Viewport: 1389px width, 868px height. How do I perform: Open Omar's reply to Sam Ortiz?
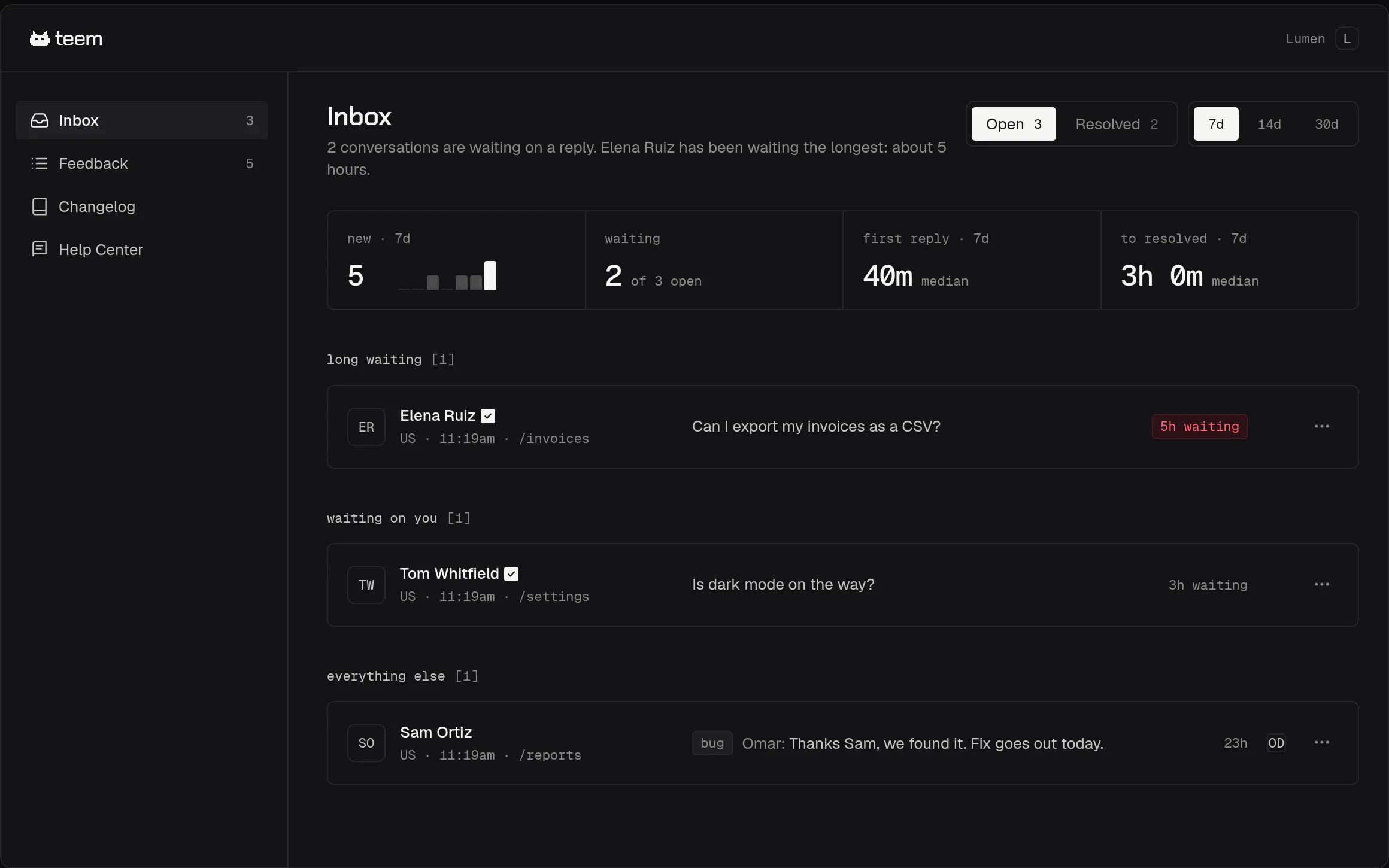tap(923, 743)
